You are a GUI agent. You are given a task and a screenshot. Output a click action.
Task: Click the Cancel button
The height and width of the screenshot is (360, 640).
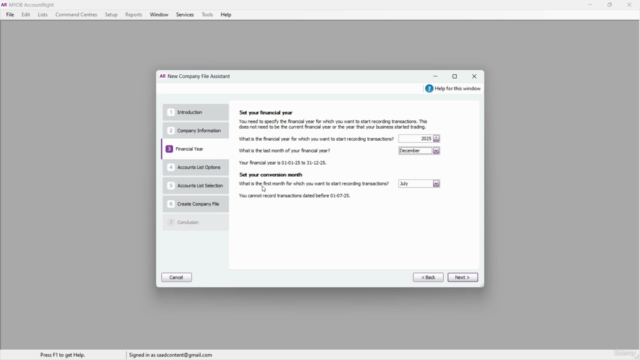[x=176, y=278]
